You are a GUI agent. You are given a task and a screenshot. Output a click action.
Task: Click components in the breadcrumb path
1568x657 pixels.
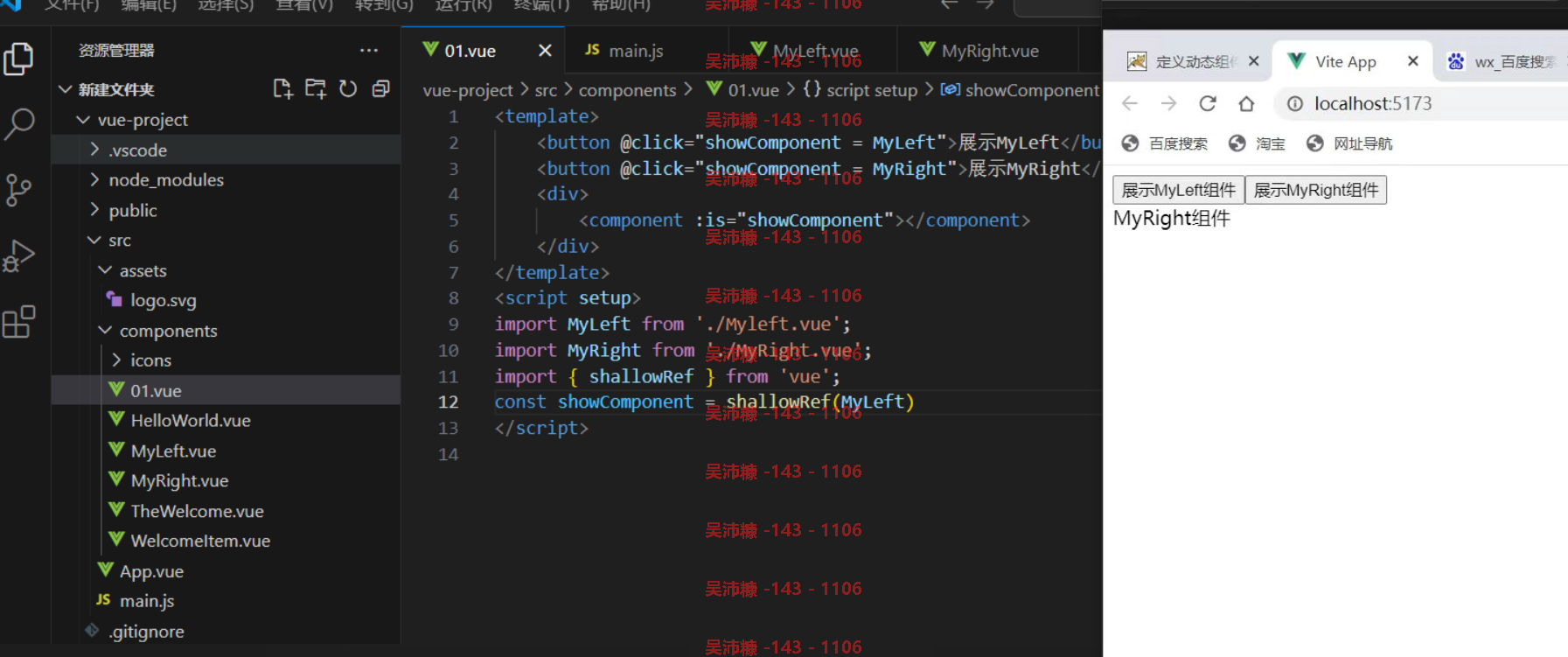[627, 90]
